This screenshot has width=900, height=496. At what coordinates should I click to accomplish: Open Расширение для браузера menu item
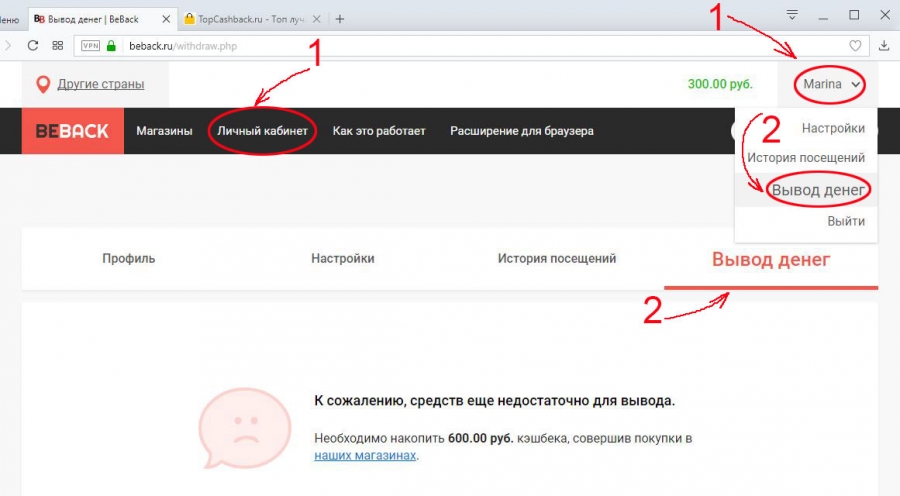click(x=522, y=131)
